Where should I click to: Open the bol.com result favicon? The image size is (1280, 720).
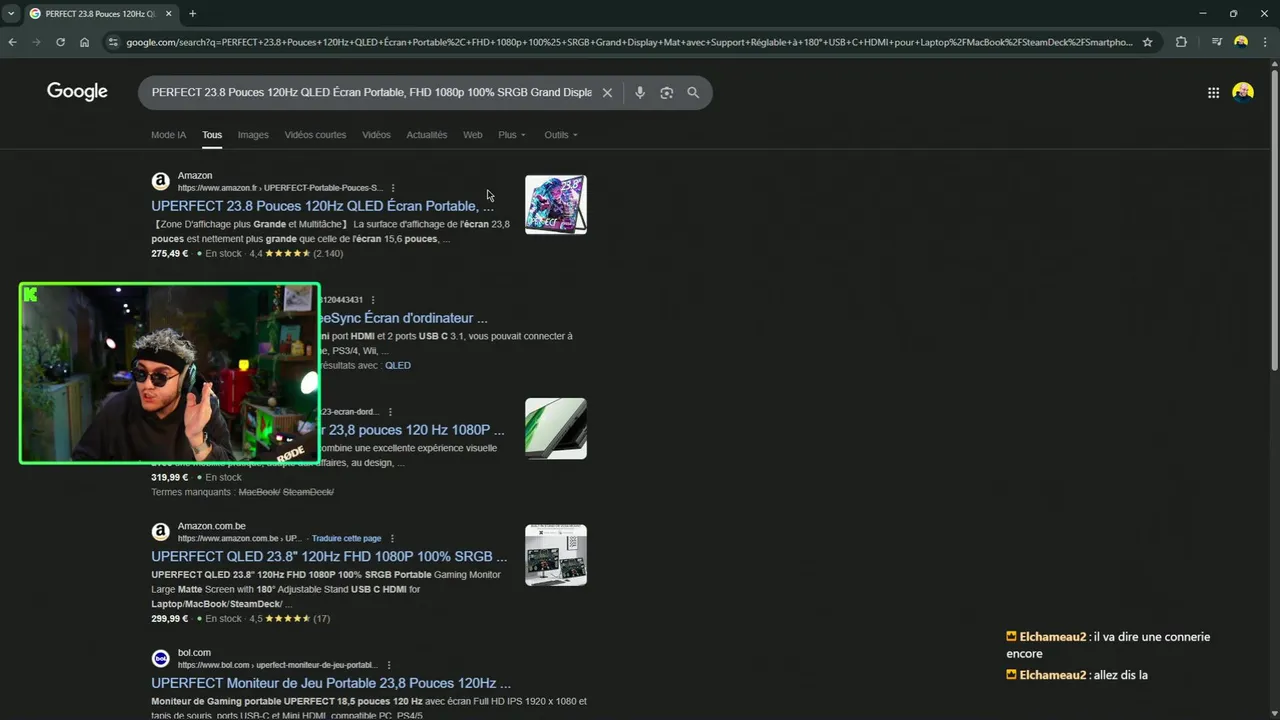(x=160, y=658)
